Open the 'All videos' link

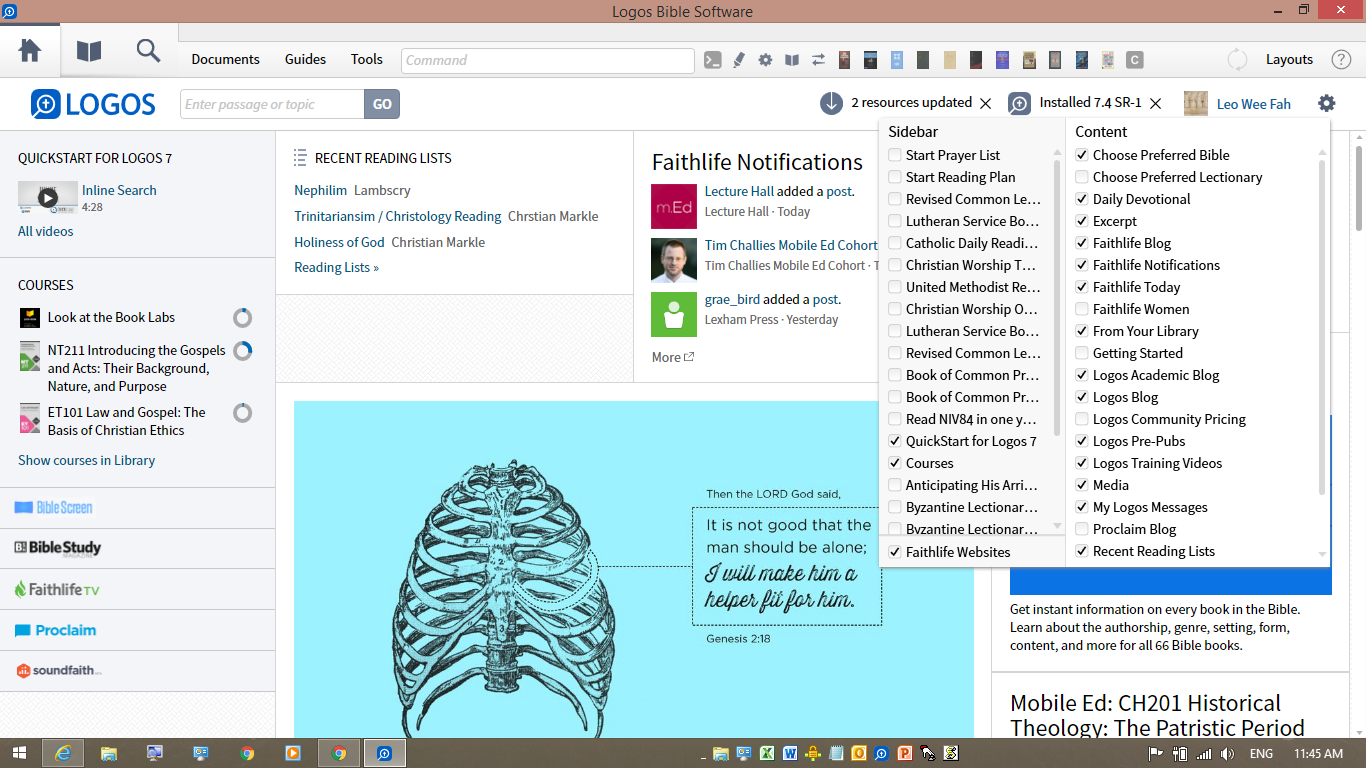tap(45, 231)
